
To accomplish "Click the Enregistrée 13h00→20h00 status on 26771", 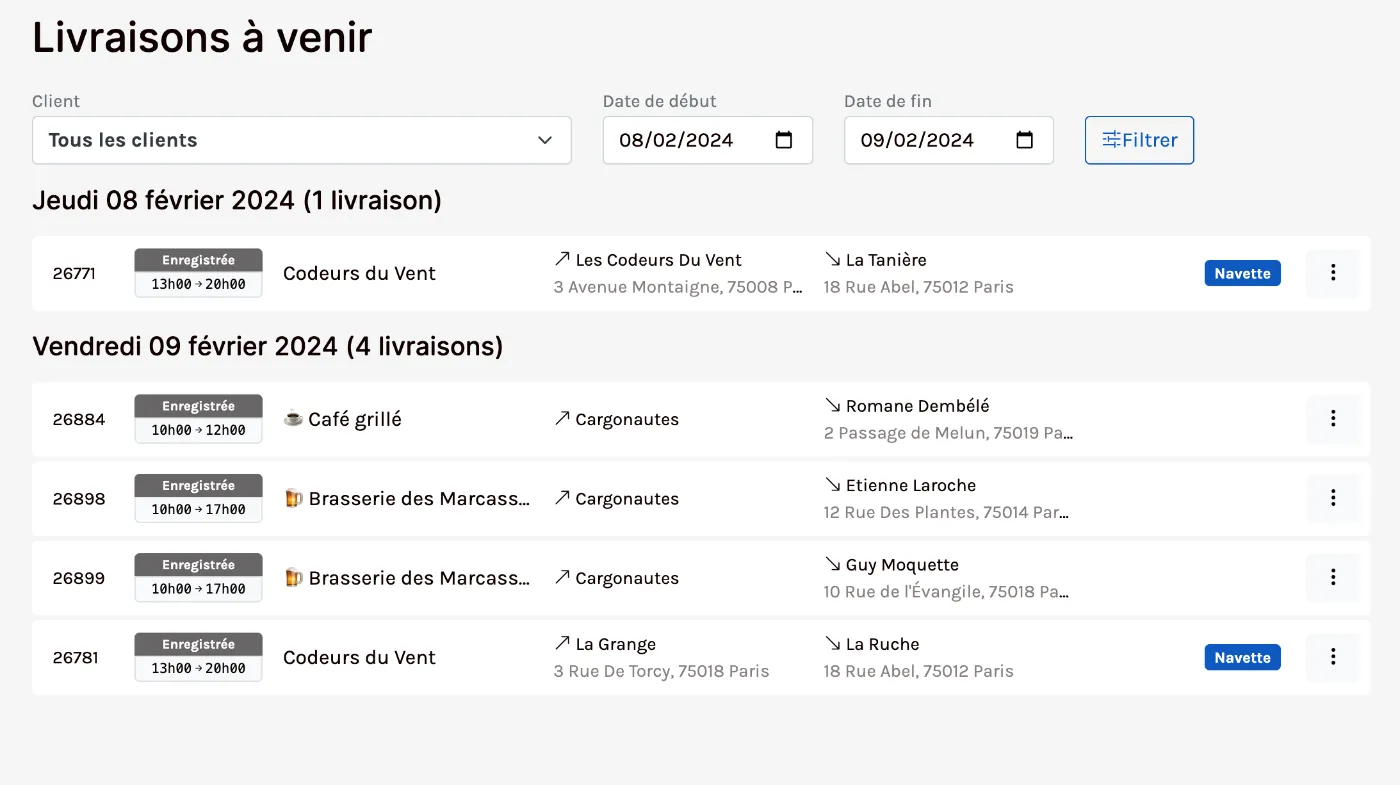I will coord(199,273).
